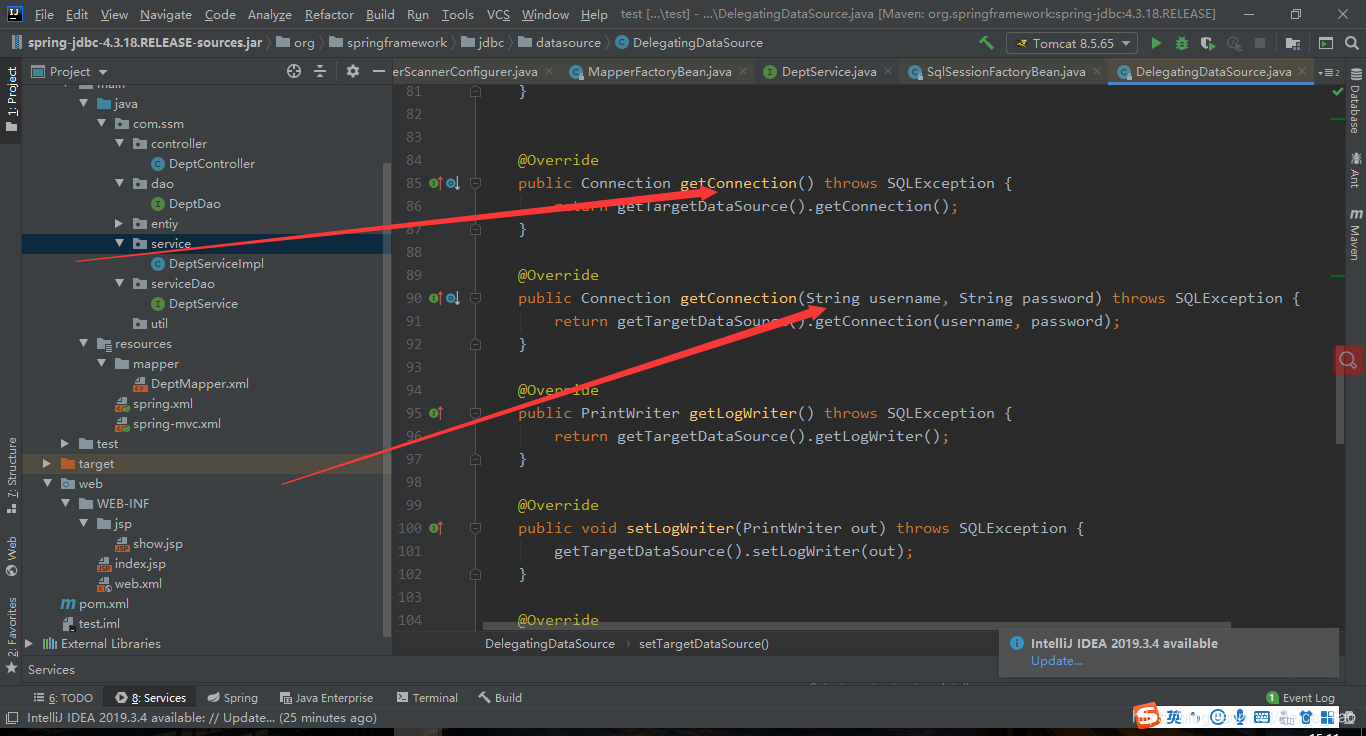Open Project Structure icon in toolbar
1366x736 pixels.
pyautogui.click(x=1293, y=43)
